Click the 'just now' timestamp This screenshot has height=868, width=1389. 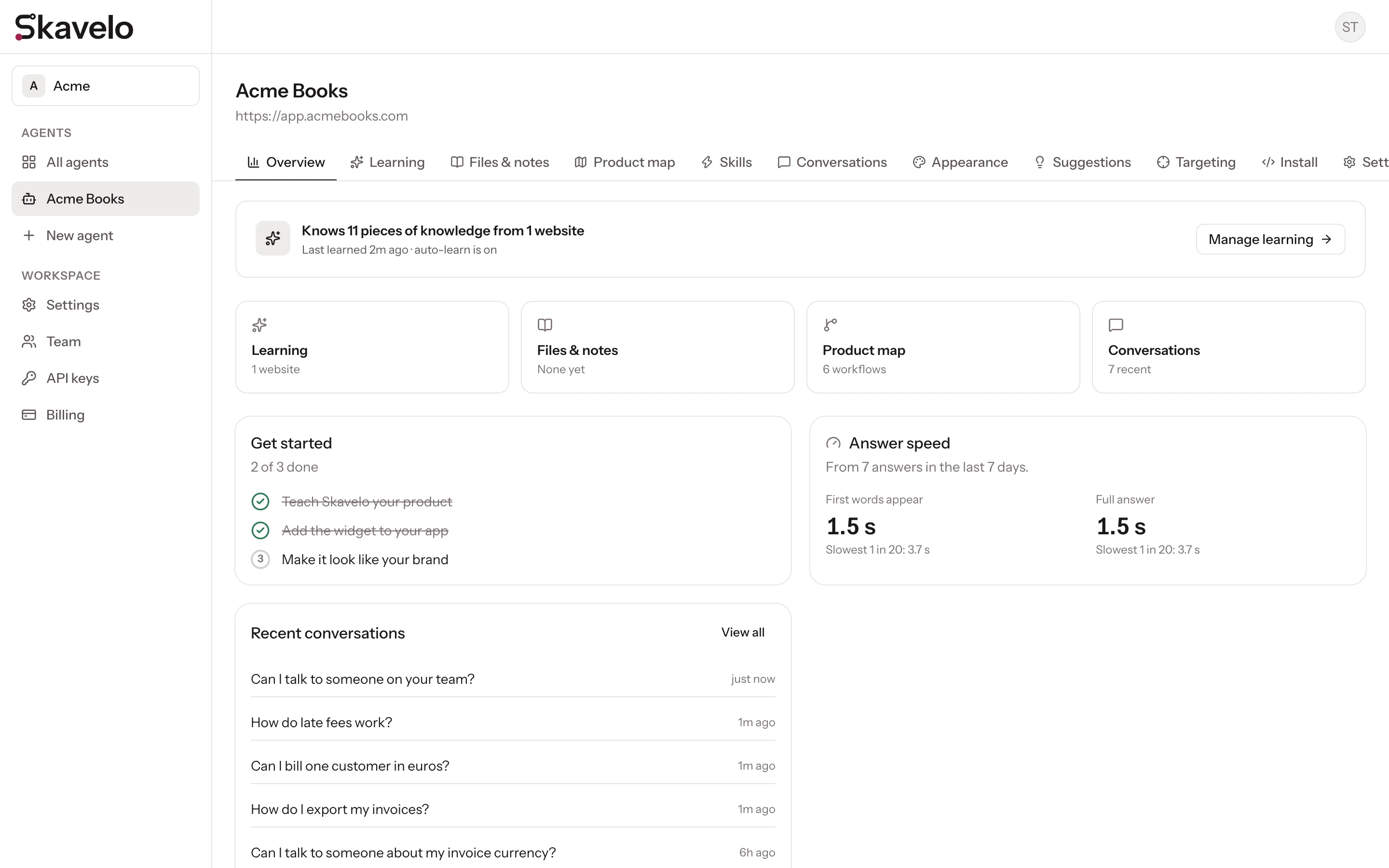coord(752,679)
